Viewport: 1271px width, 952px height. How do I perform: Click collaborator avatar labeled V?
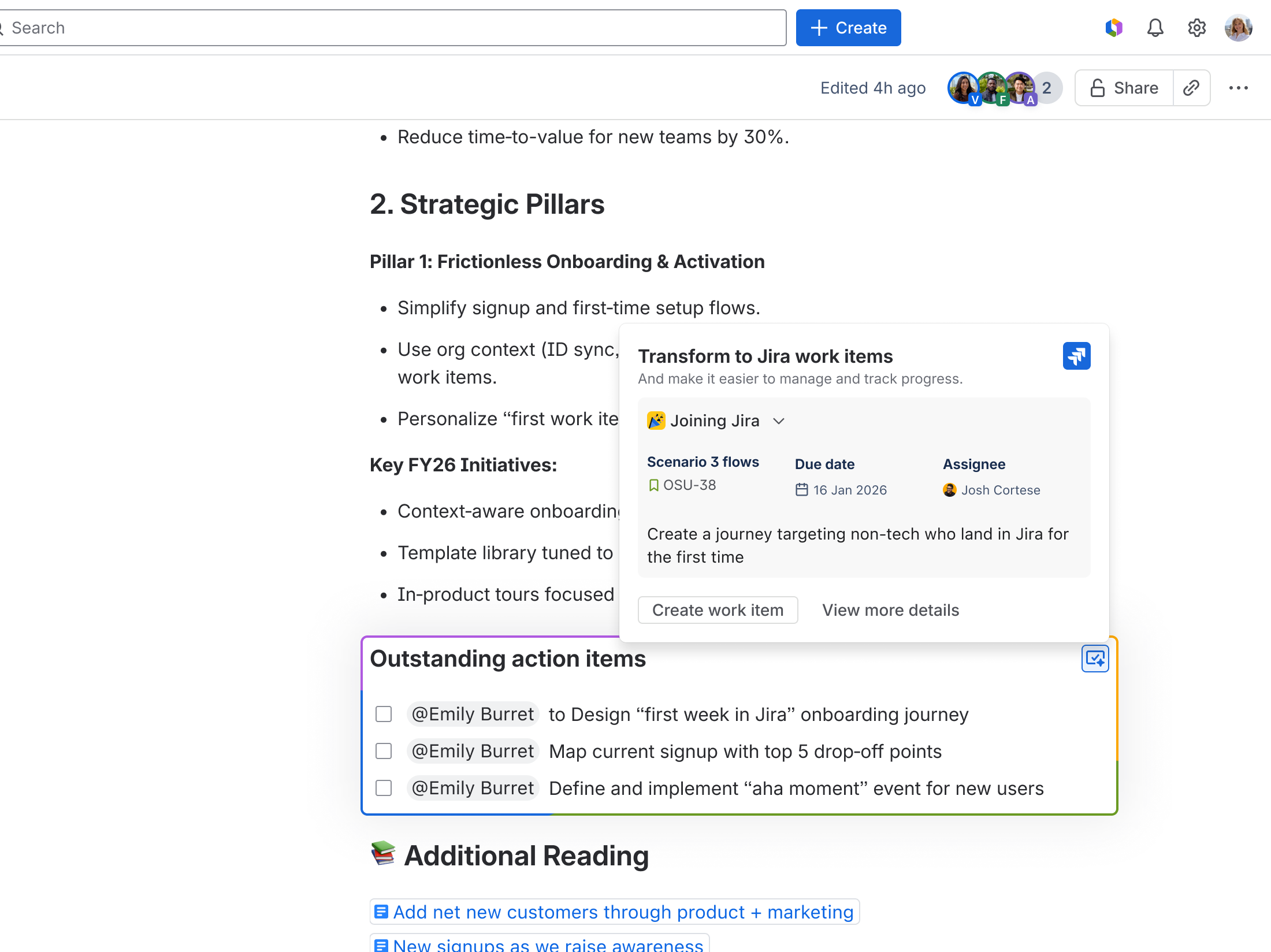click(x=962, y=88)
